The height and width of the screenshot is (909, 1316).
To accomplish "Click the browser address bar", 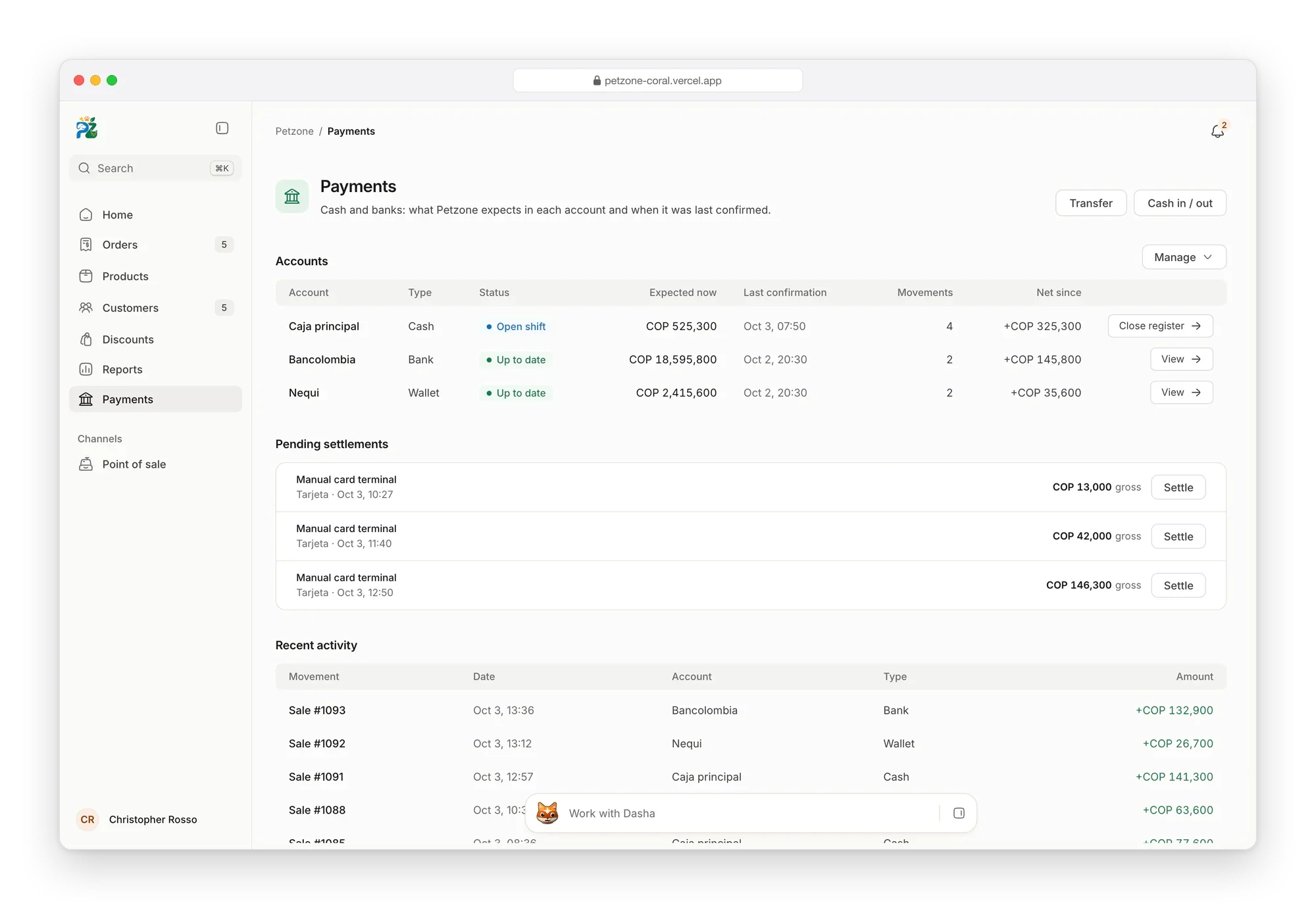I will coord(657,80).
